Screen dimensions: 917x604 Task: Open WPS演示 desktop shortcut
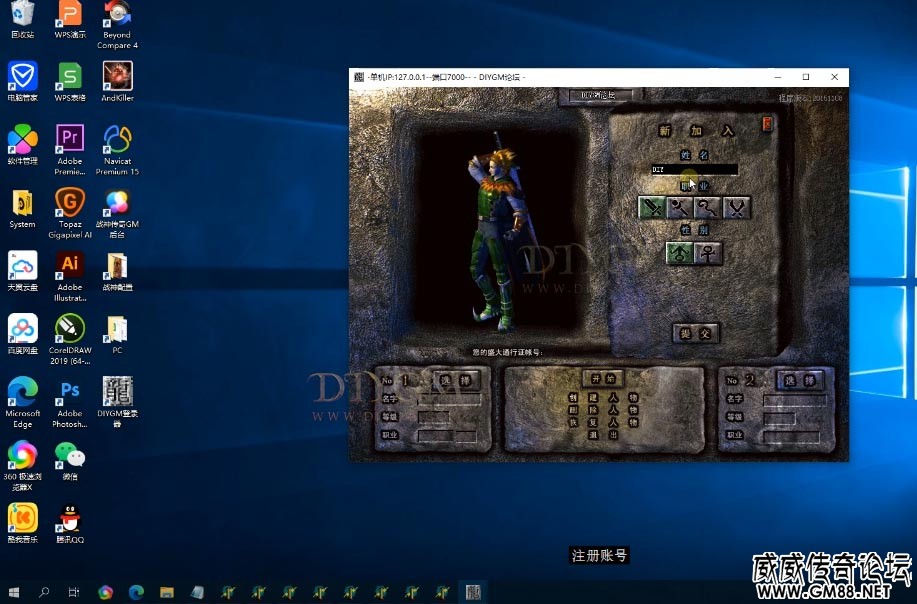(x=70, y=20)
